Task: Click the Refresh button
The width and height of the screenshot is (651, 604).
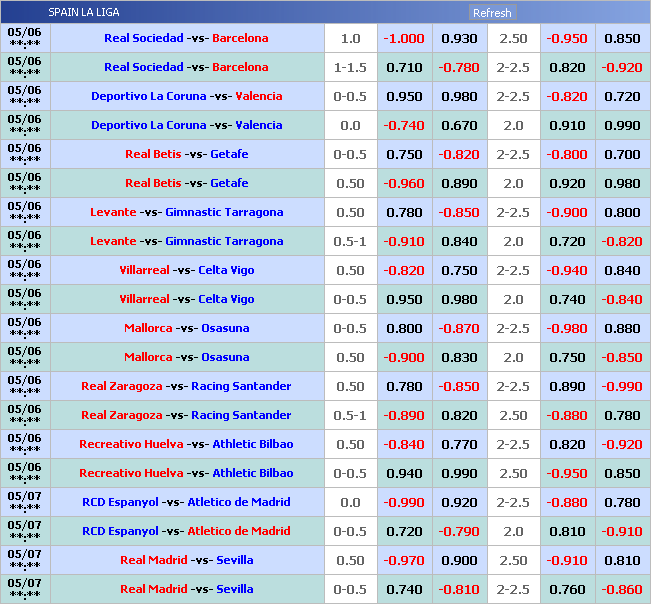Action: click(x=492, y=13)
